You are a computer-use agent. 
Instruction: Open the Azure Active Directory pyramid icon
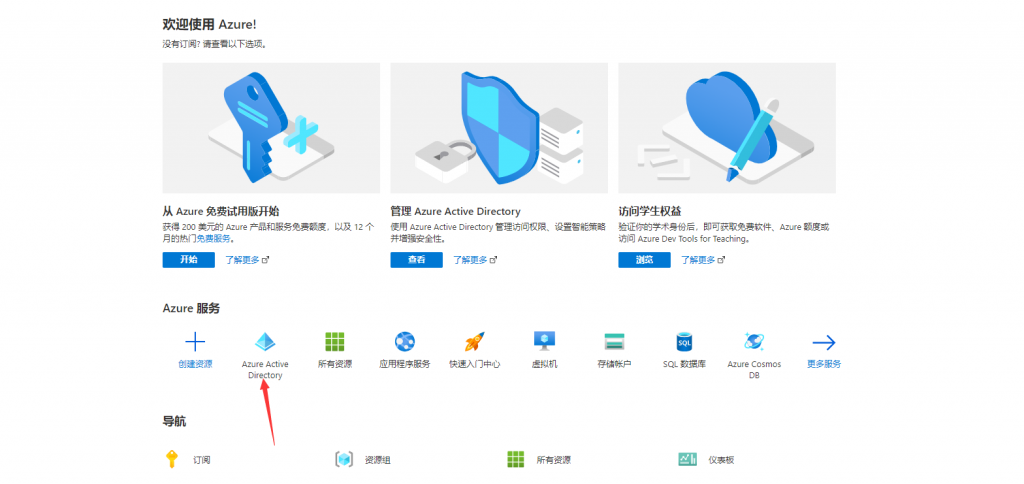click(x=265, y=342)
